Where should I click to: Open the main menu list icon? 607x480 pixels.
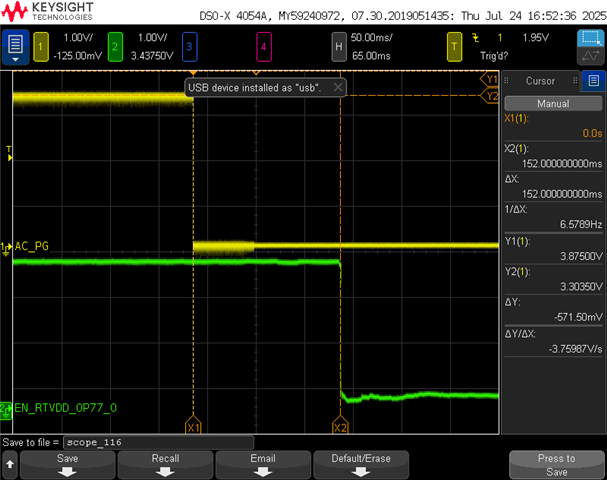[x=15, y=47]
